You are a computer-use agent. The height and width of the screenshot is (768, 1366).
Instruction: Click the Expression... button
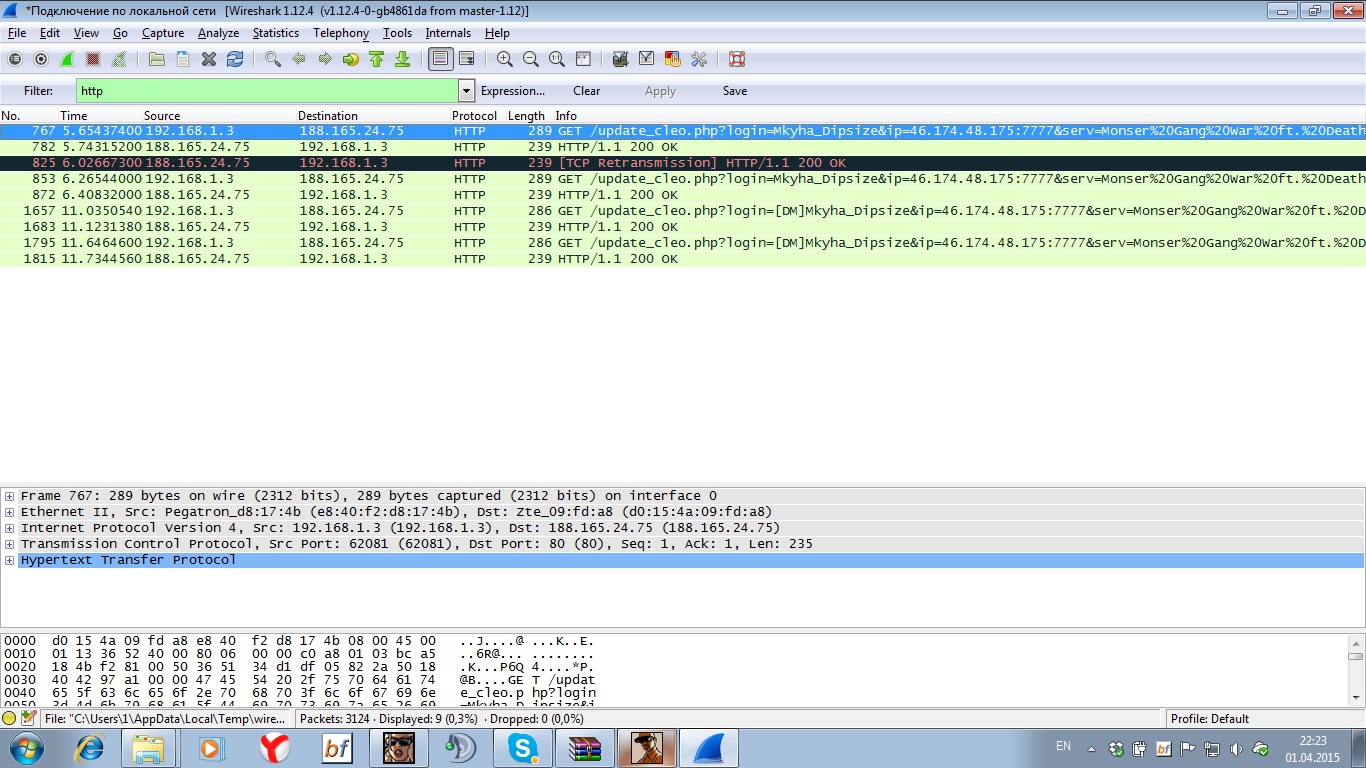click(x=513, y=91)
